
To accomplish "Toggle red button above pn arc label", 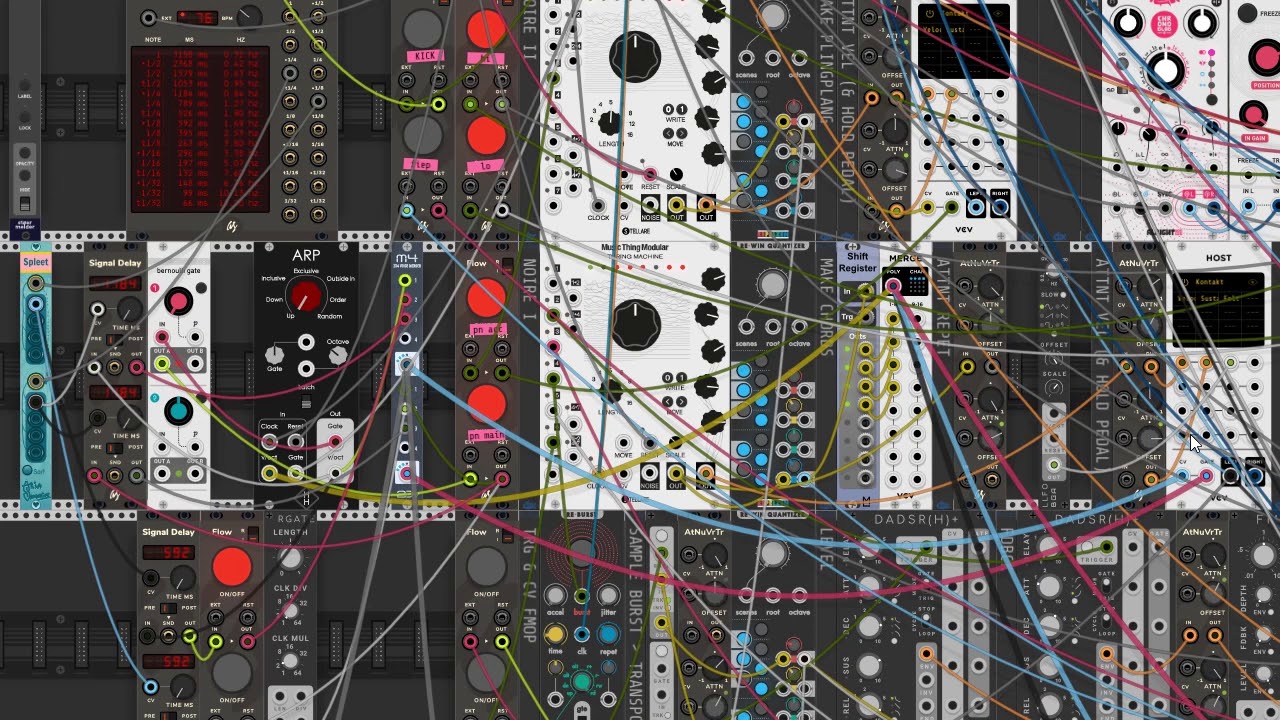I will [x=486, y=298].
